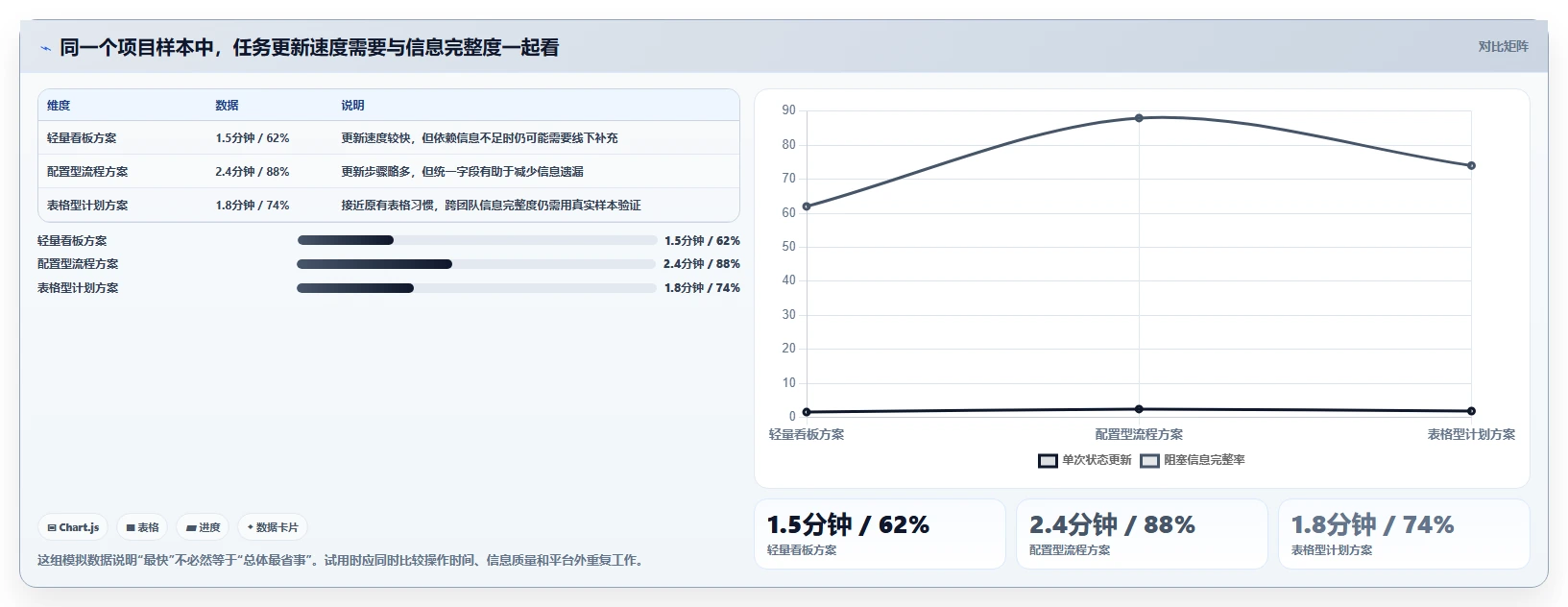Toggle the 单次状态更新 legend series
This screenshot has width=1568, height=607.
pos(1085,460)
